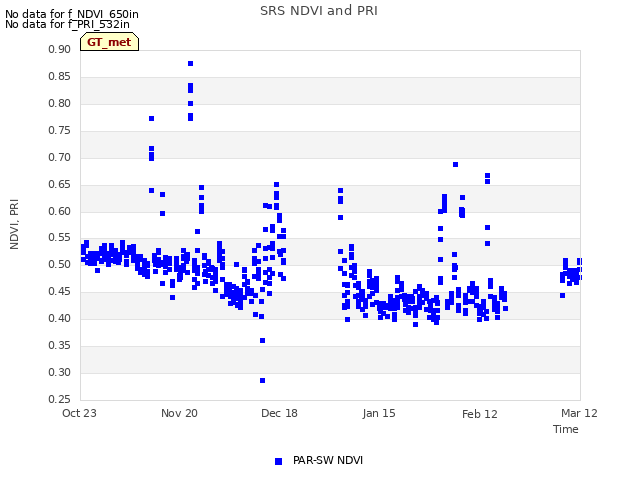The width and height of the screenshot is (640, 480).
Task: Click the 0.40 y-axis tick label
Action: pyautogui.click(x=59, y=318)
